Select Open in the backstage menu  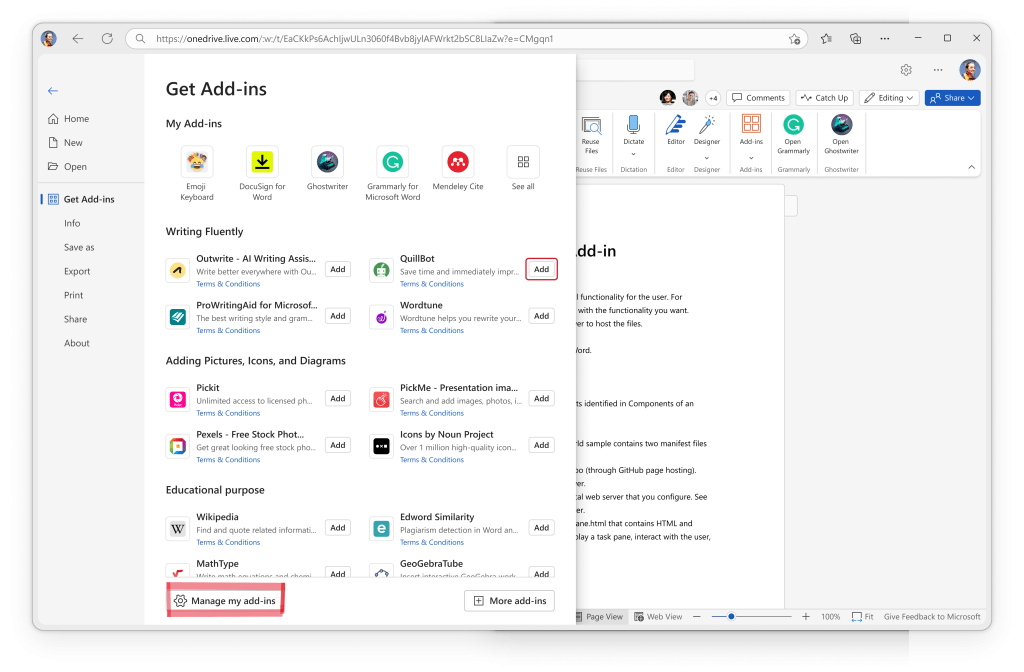[x=68, y=167]
